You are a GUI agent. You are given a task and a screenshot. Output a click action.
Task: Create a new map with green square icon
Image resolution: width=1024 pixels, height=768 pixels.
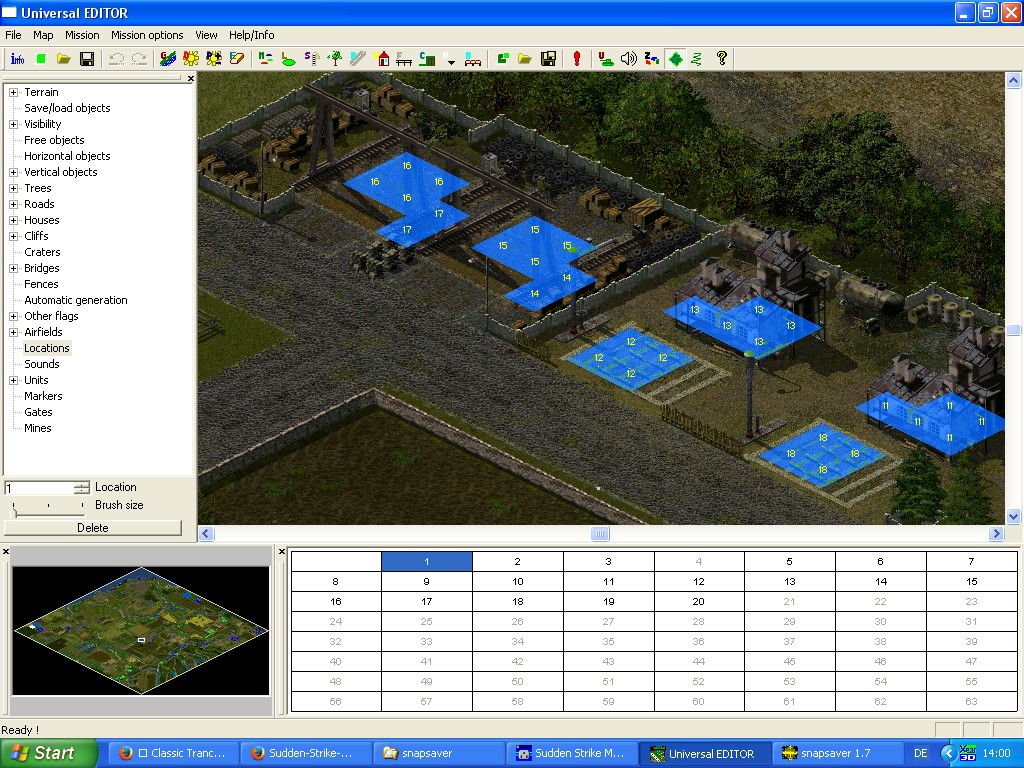click(40, 59)
